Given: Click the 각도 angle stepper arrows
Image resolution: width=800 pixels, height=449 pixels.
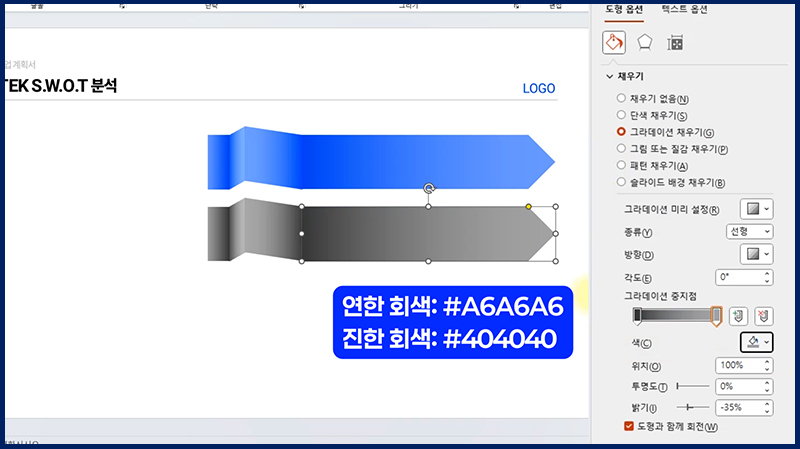Looking at the screenshot, I should (767, 278).
